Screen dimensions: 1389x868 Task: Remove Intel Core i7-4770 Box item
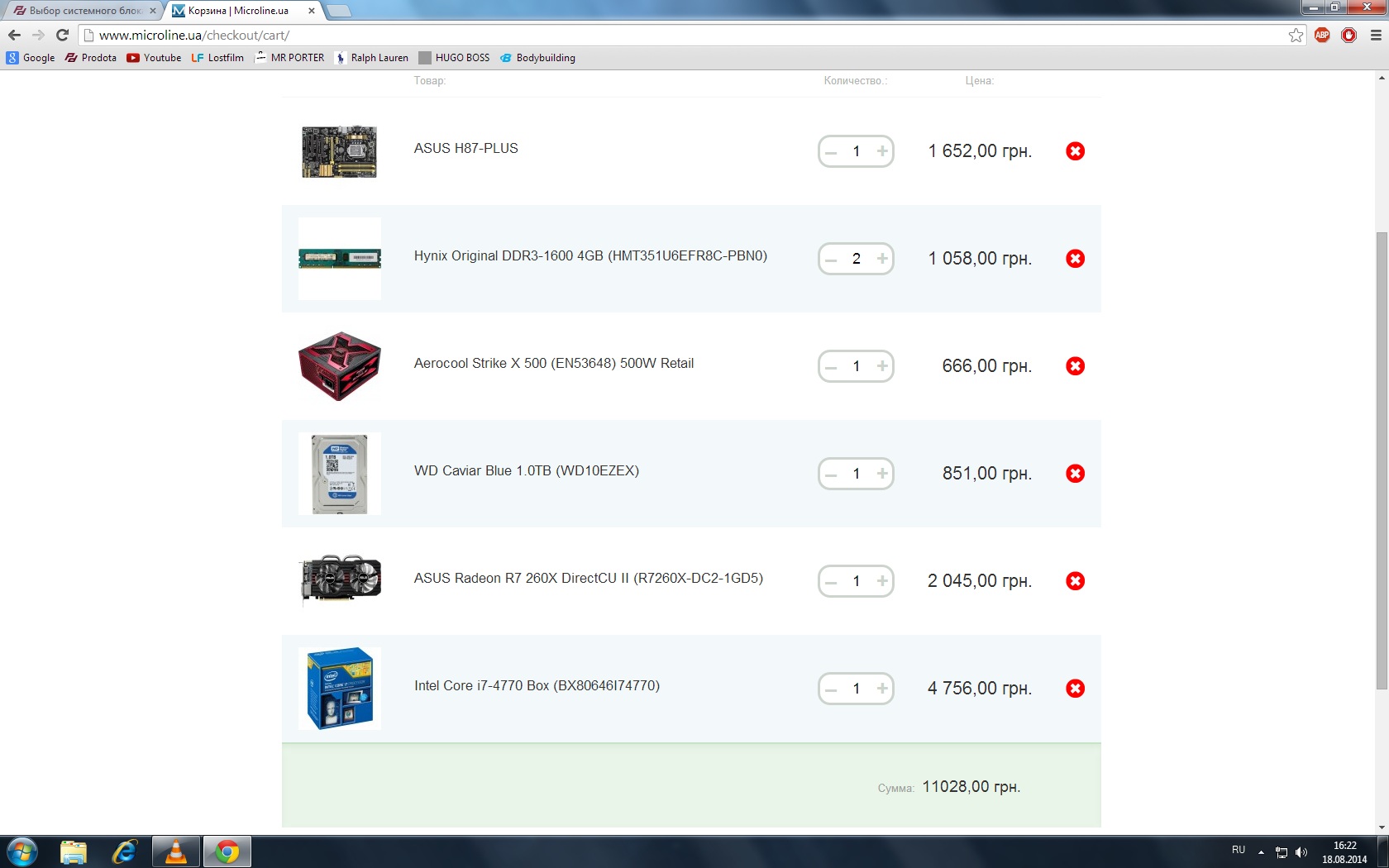(1075, 689)
